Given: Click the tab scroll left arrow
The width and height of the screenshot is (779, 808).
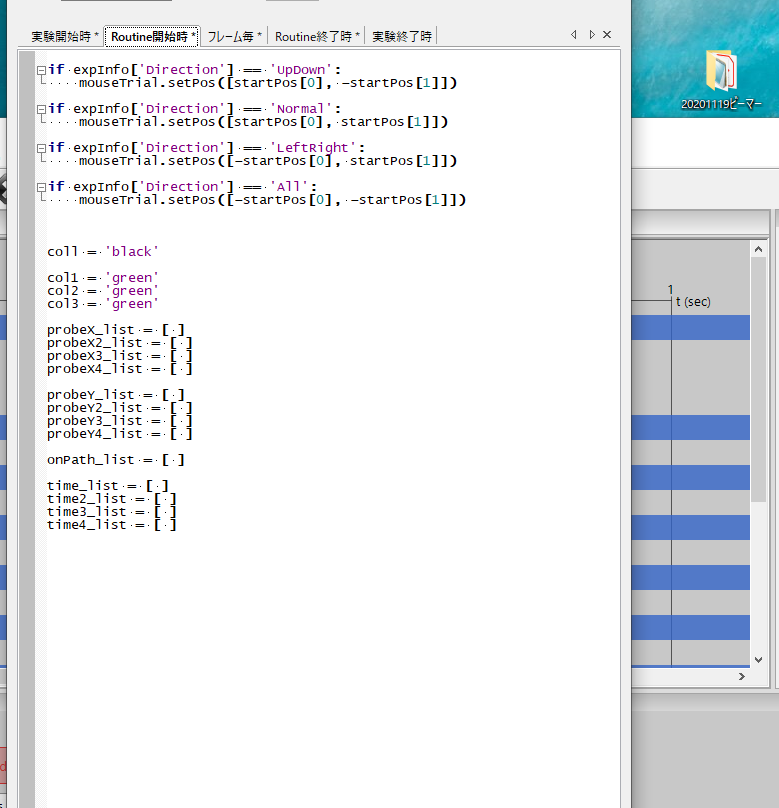Looking at the screenshot, I should click(574, 35).
